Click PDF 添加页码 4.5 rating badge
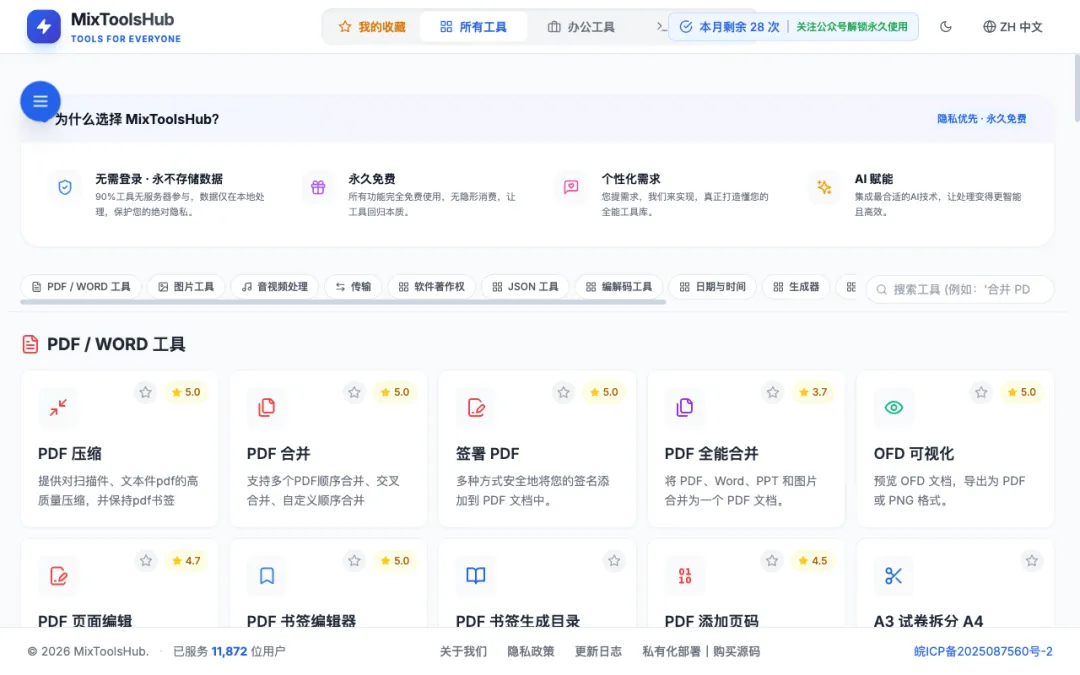 click(x=813, y=560)
